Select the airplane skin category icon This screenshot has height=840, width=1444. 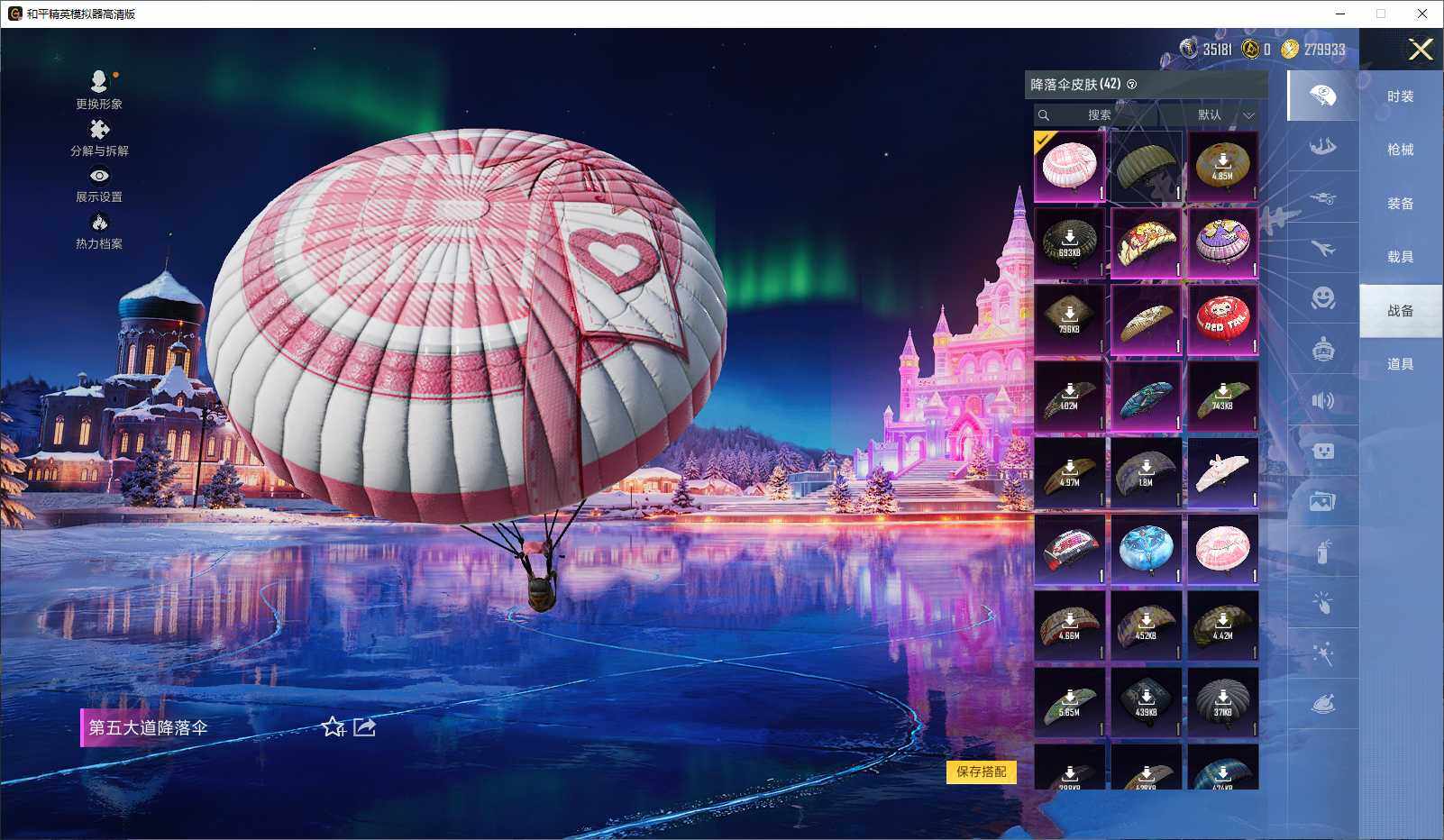1322,248
